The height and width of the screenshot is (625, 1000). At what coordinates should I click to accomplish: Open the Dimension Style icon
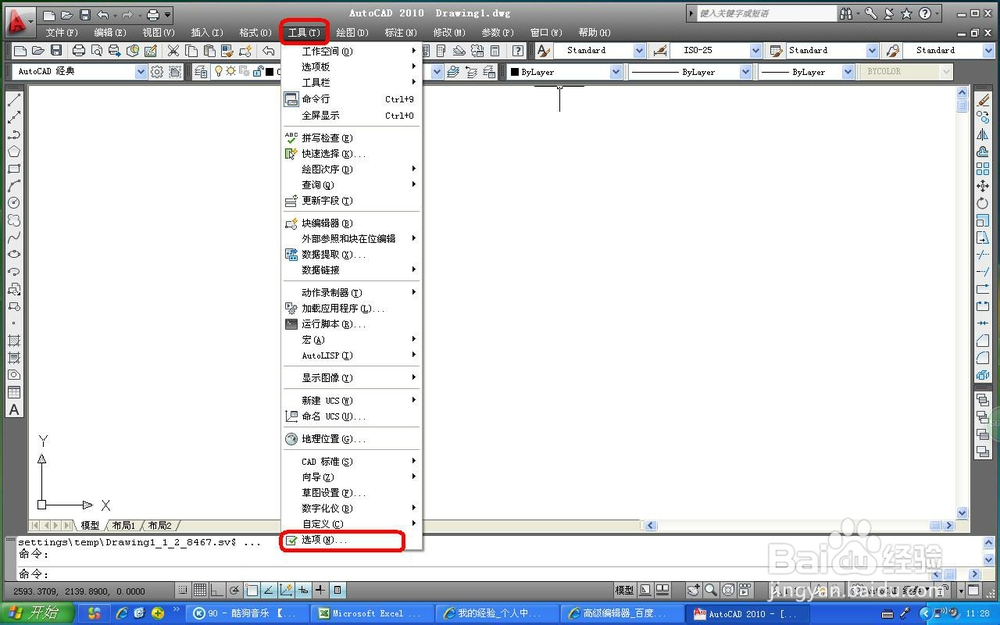tap(660, 50)
